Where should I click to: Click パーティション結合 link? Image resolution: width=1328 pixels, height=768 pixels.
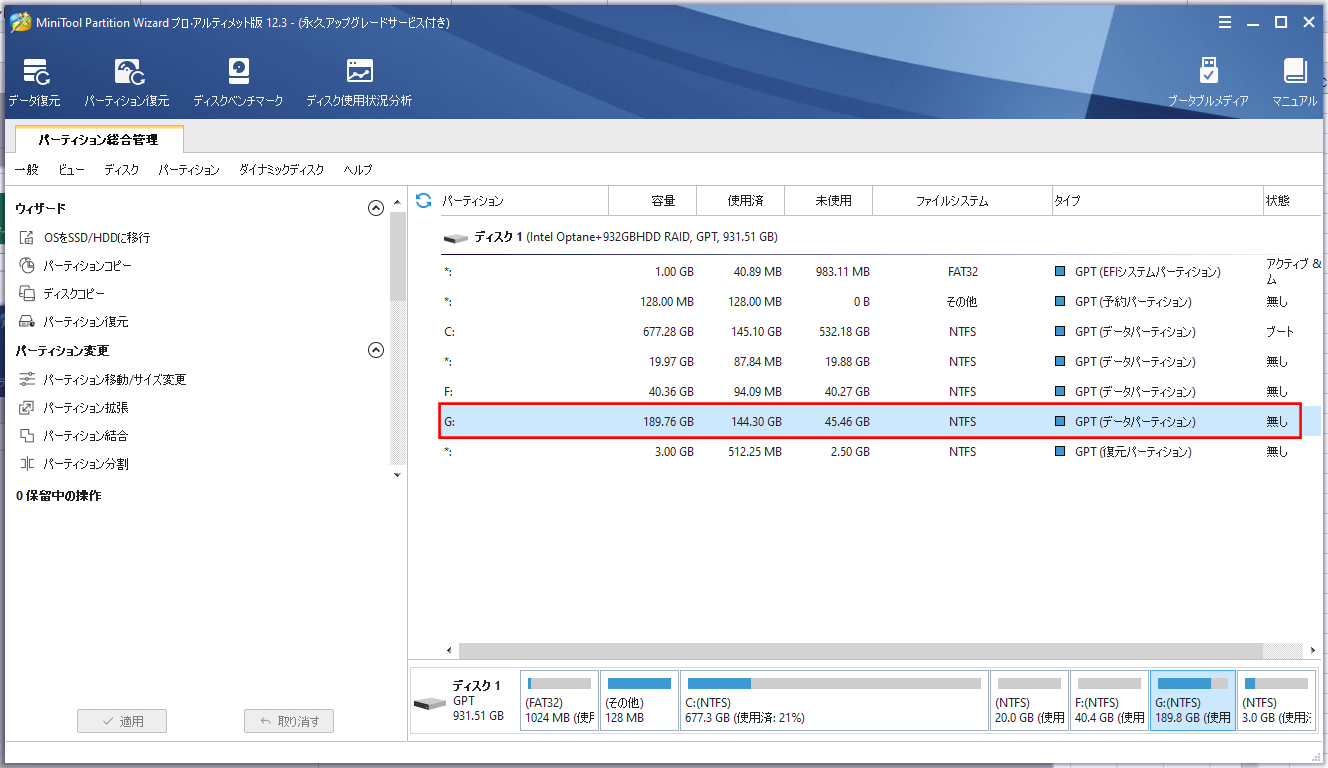[86, 436]
